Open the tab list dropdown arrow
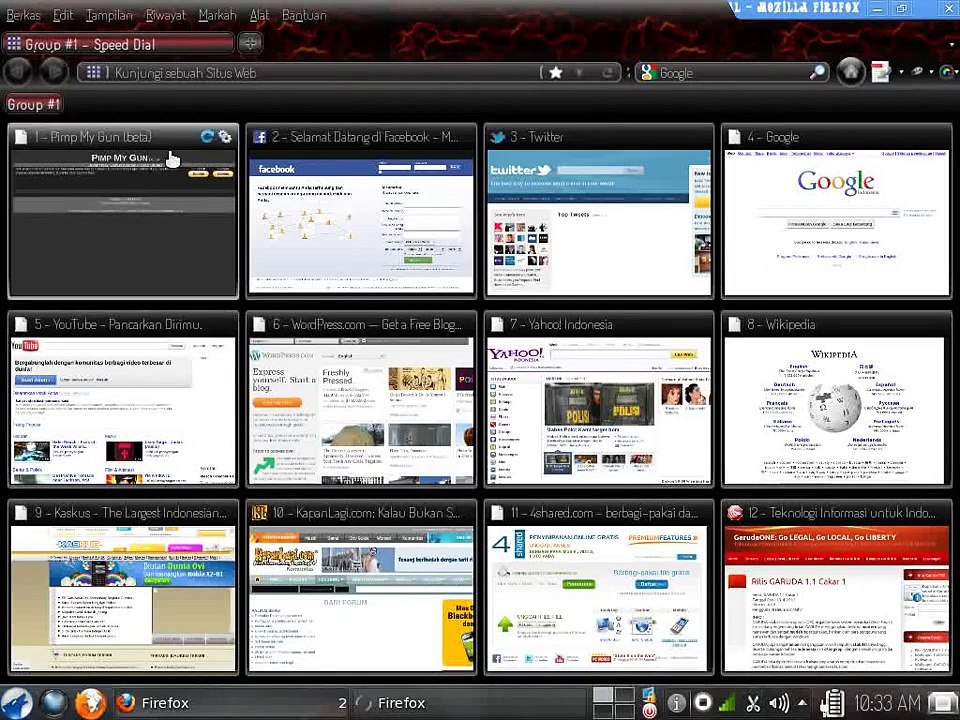Image resolution: width=960 pixels, height=720 pixels. tap(951, 44)
